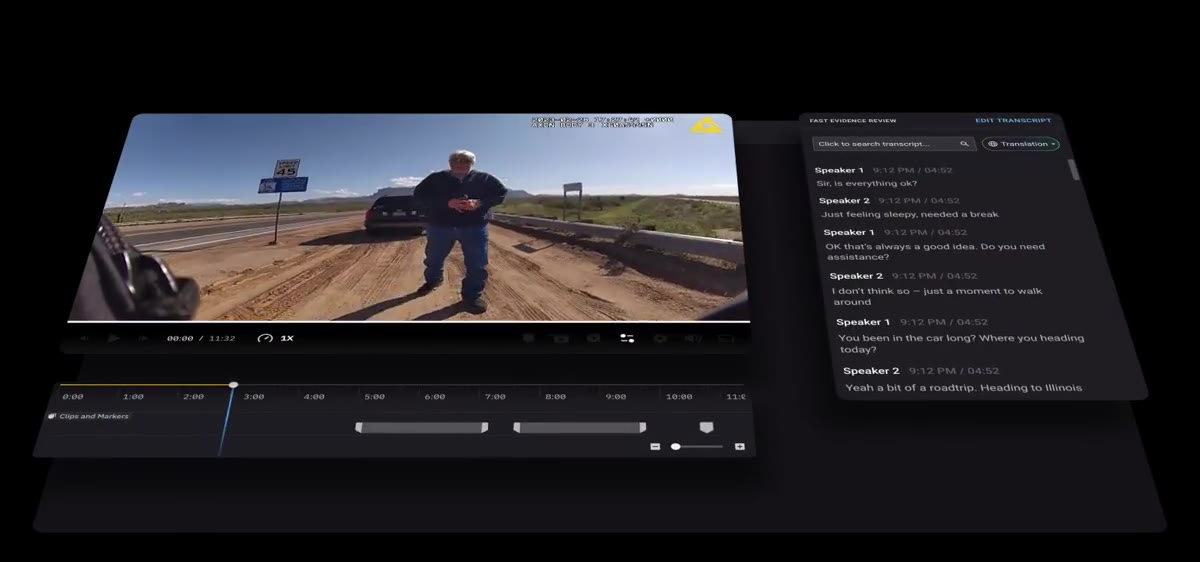Click 'I don't think so' transcript line
This screenshot has width=1200, height=562.
pos(938,296)
